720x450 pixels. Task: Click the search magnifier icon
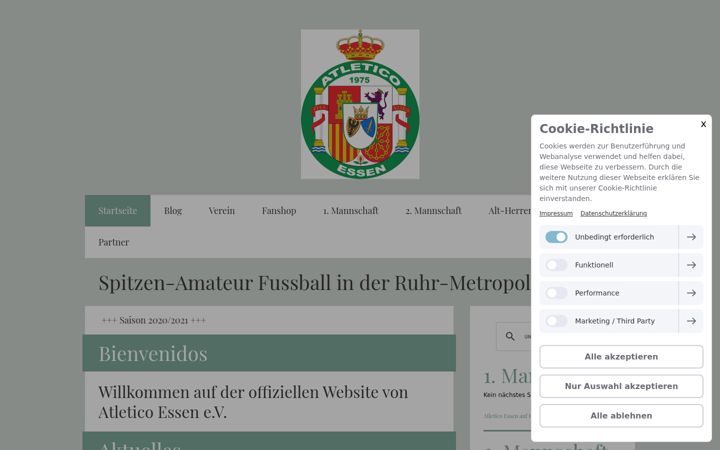click(510, 336)
